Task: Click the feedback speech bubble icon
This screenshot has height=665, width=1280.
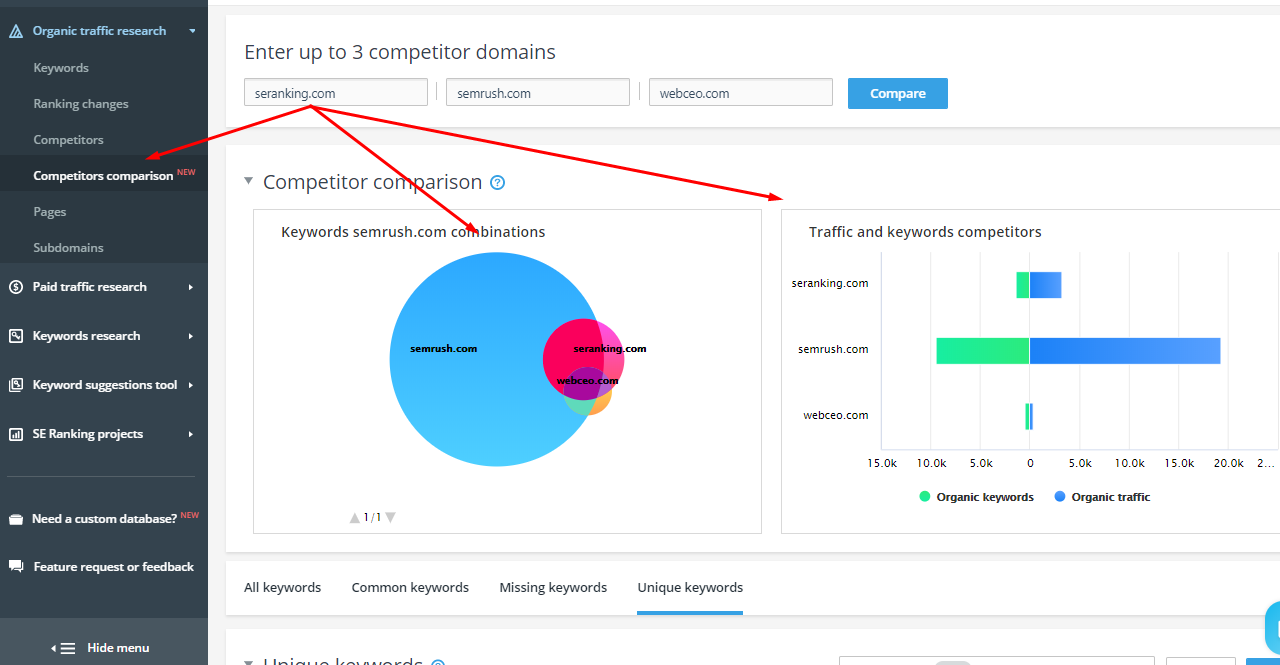Action: point(16,566)
